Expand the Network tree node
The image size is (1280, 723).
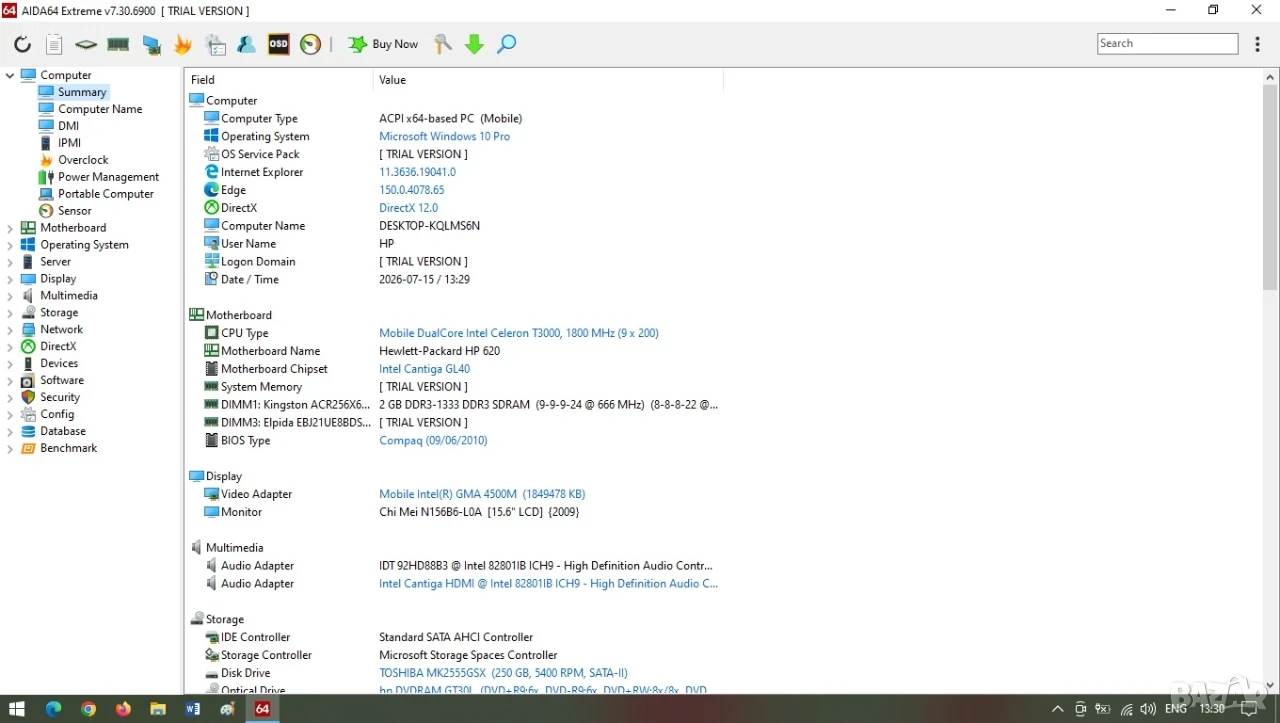point(10,330)
